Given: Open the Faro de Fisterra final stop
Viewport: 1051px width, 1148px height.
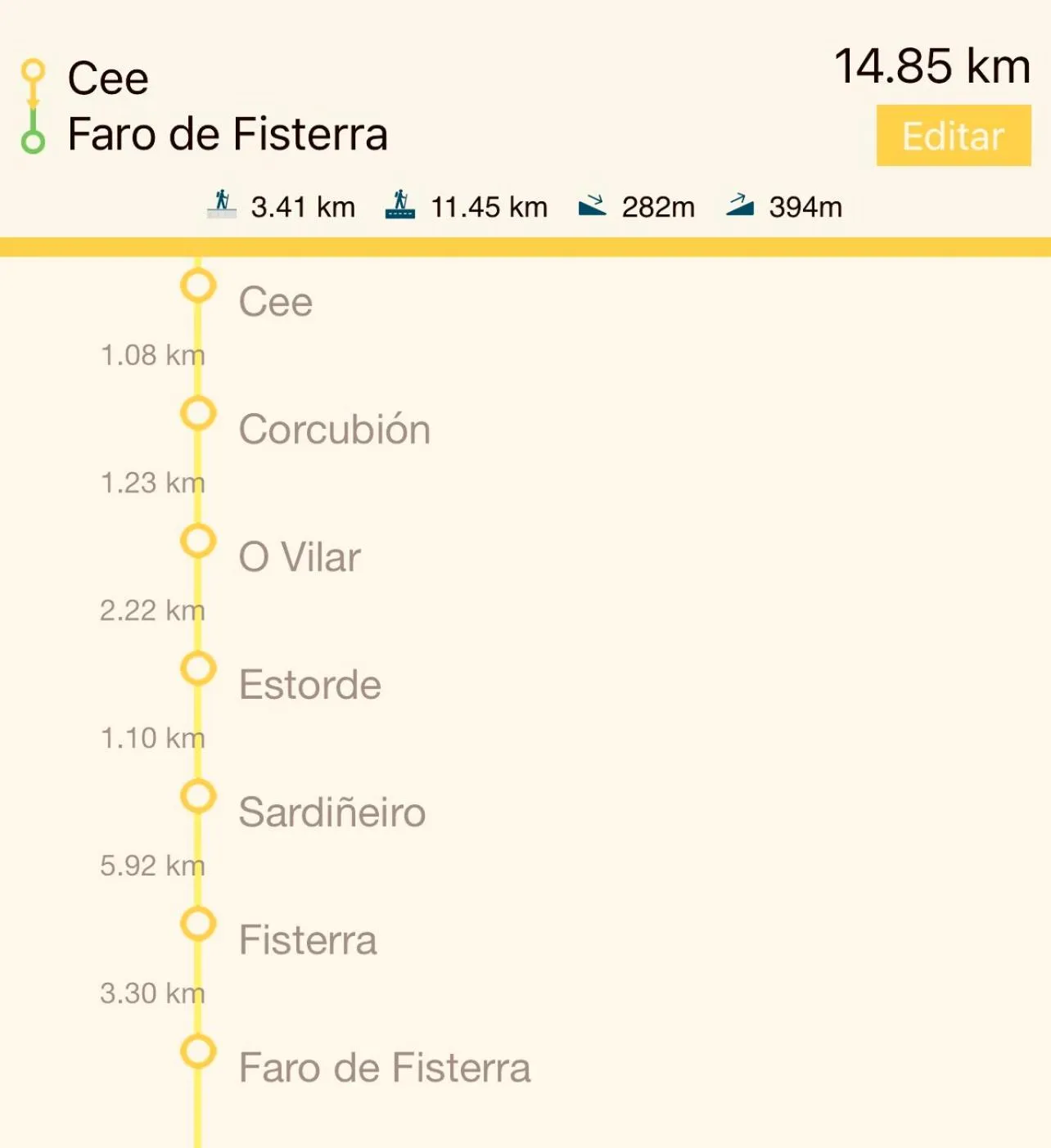Looking at the screenshot, I should click(x=385, y=1068).
